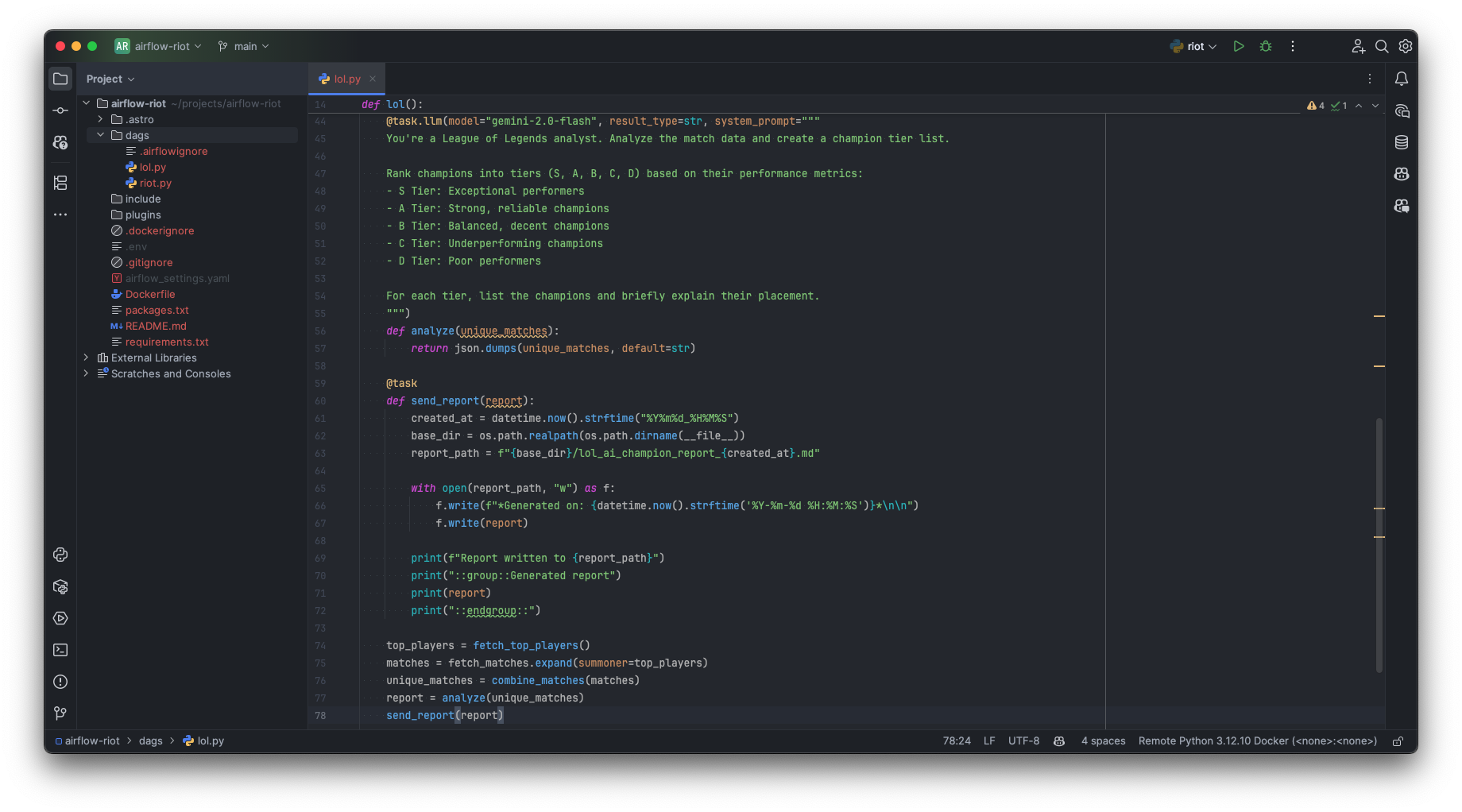1462x812 pixels.
Task: Open the main branch dropdown
Action: 244,47
